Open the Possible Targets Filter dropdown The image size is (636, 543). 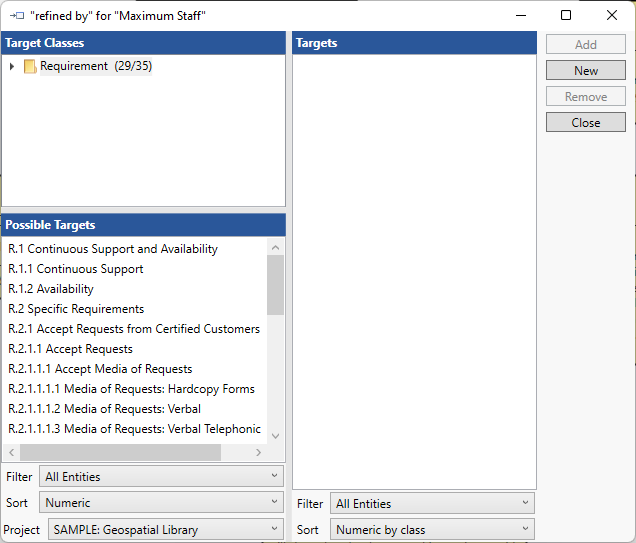[161, 477]
